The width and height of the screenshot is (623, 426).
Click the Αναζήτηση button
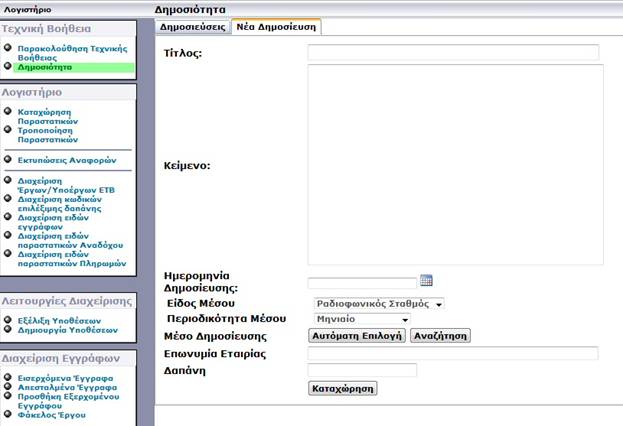click(x=440, y=336)
